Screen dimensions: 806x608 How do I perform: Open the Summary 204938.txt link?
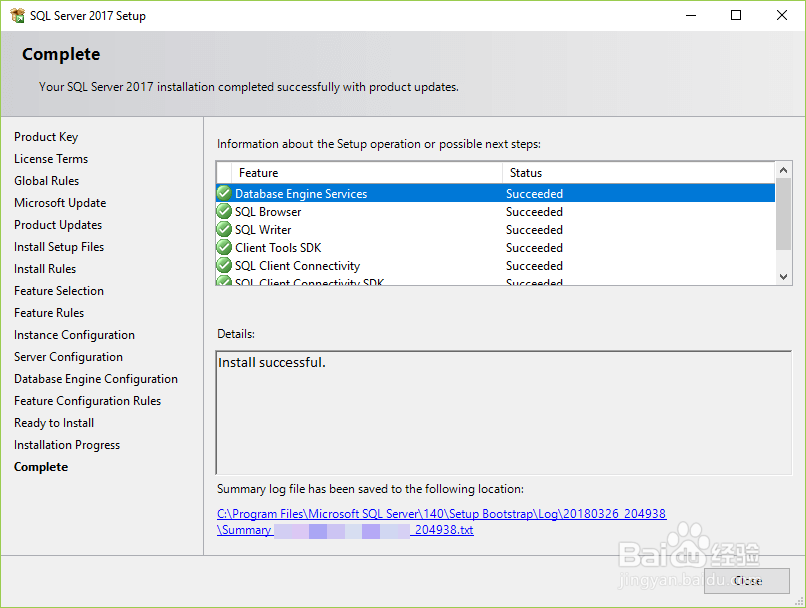(345, 530)
